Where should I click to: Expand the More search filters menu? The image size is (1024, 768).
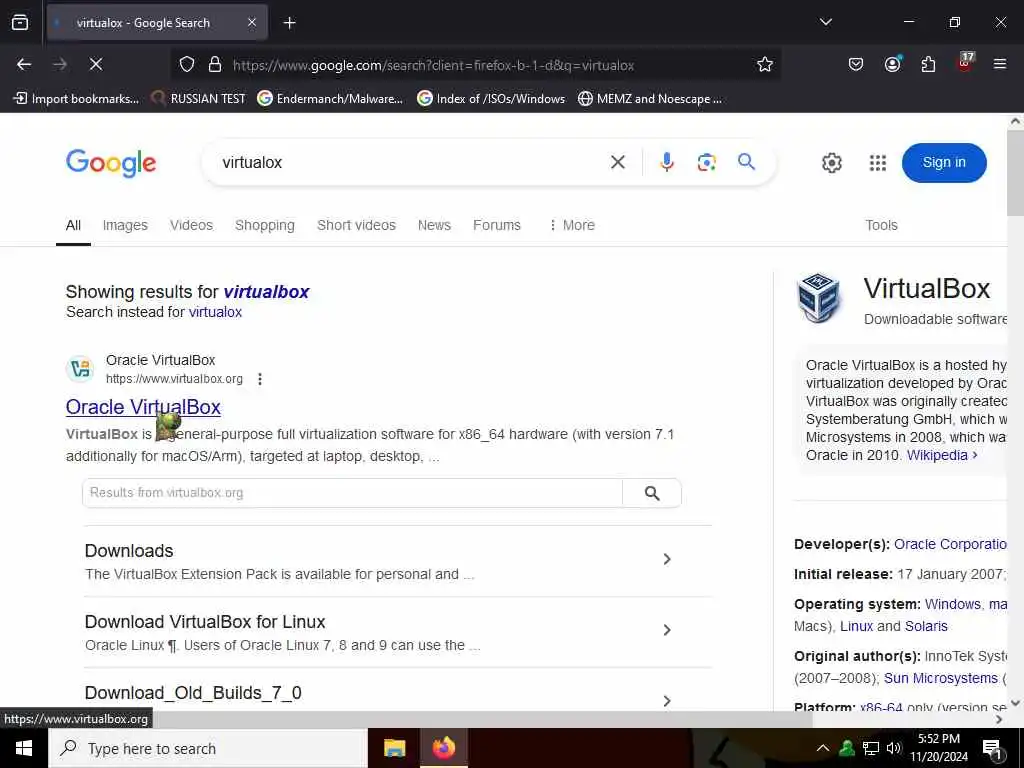pos(571,225)
